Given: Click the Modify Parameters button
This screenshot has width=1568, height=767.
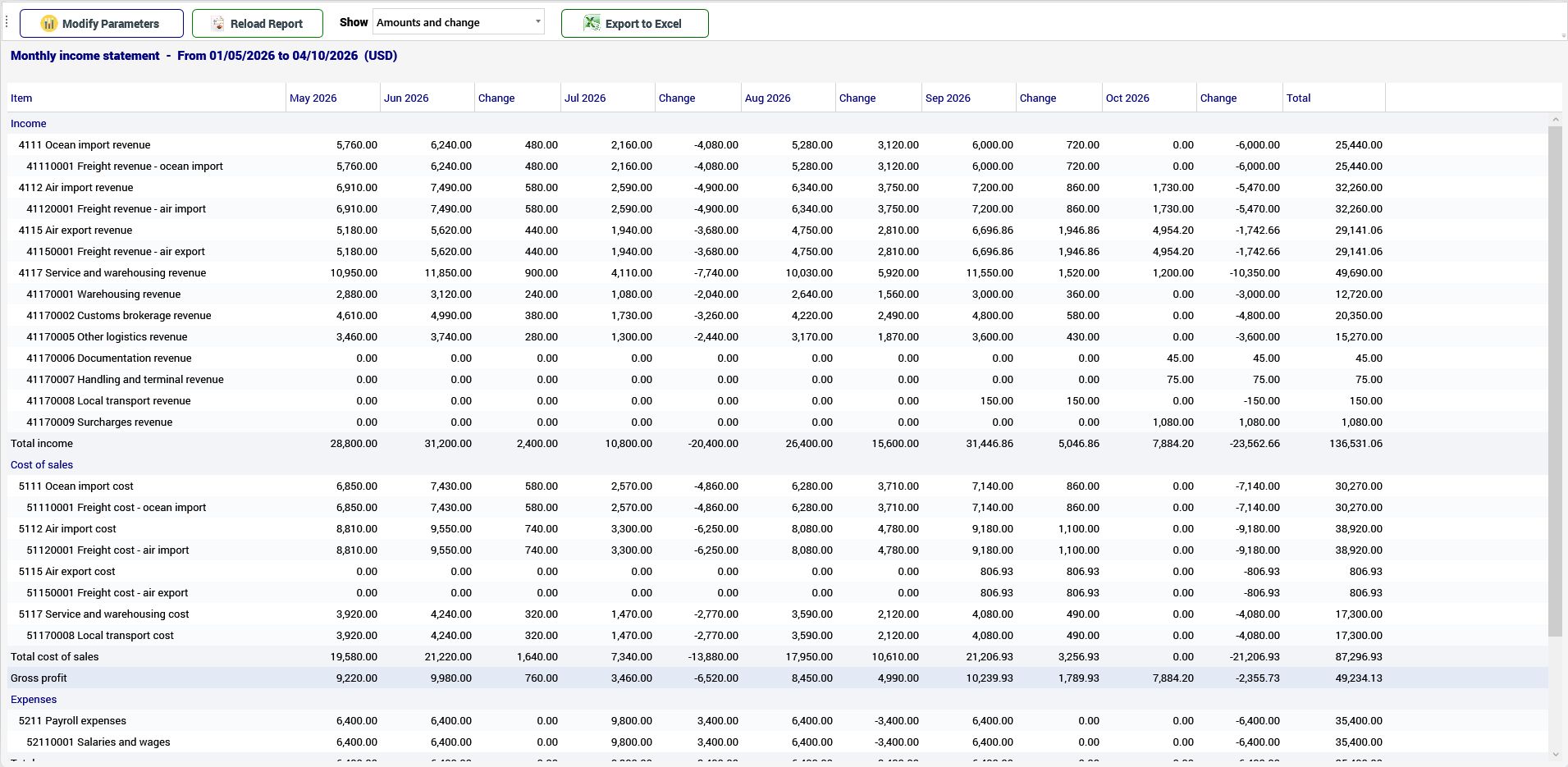Looking at the screenshot, I should point(102,24).
